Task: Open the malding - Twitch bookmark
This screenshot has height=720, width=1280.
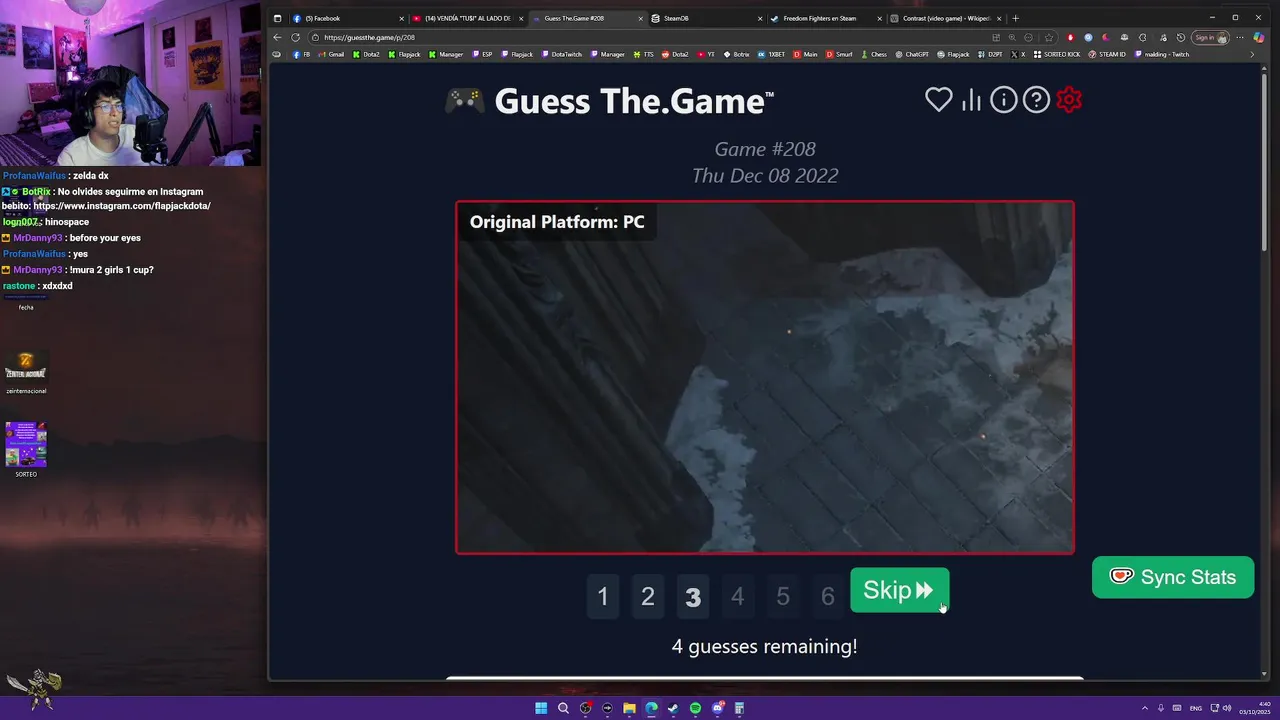Action: pos(1161,54)
